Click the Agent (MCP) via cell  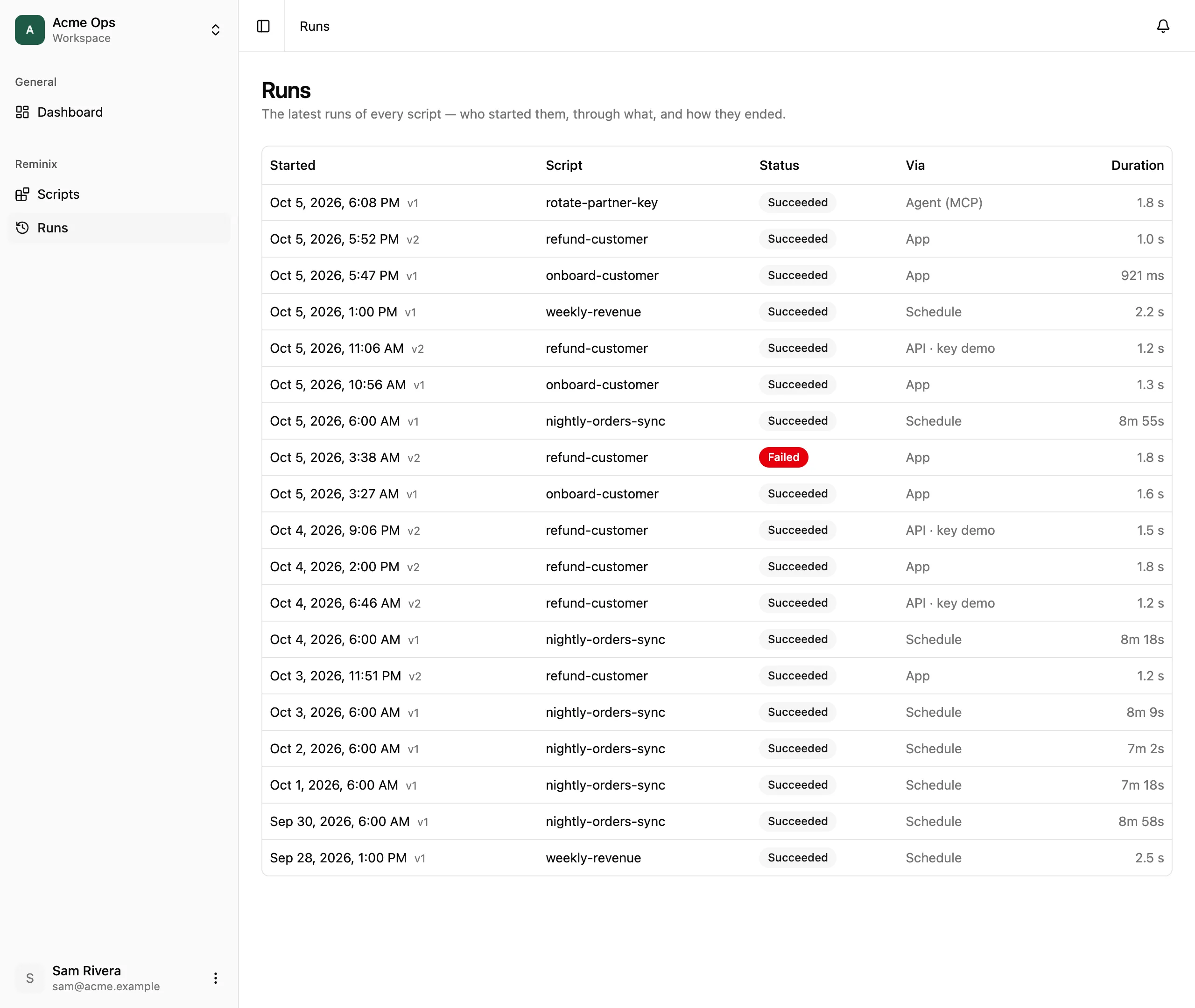tap(943, 202)
